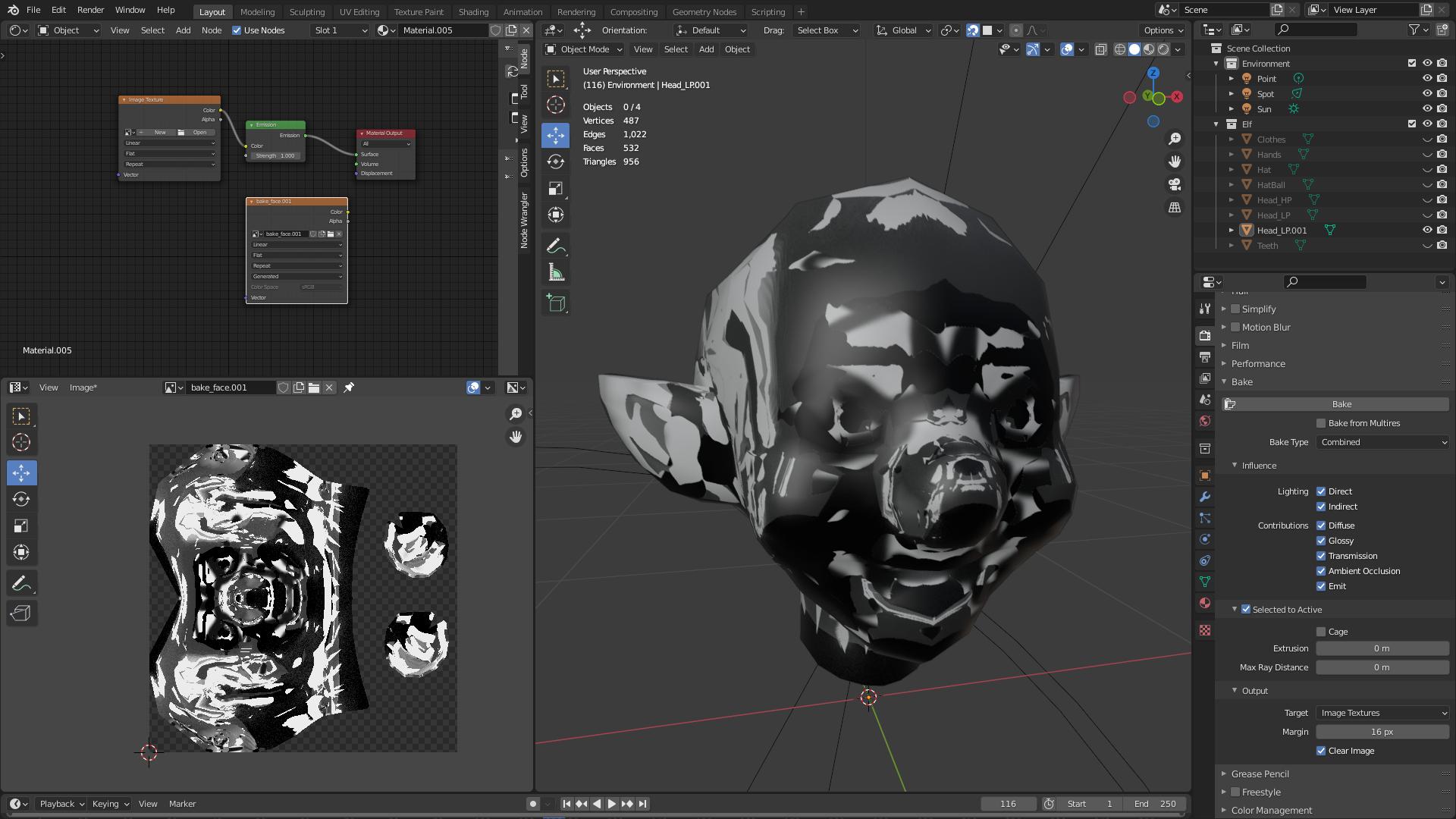
Task: Activate the Measure tool in the viewport
Action: click(x=556, y=273)
